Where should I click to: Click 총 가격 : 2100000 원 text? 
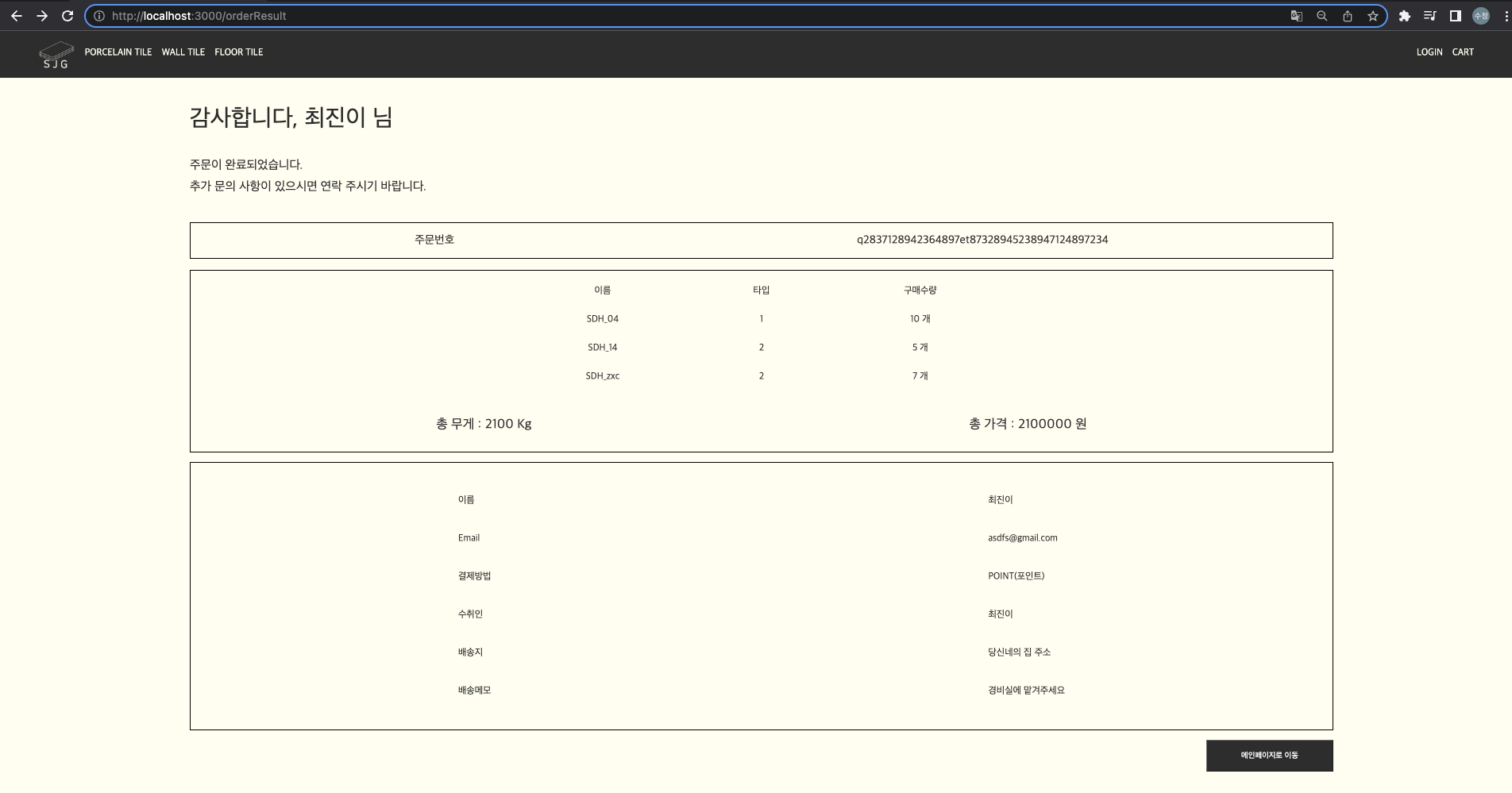click(x=1028, y=424)
